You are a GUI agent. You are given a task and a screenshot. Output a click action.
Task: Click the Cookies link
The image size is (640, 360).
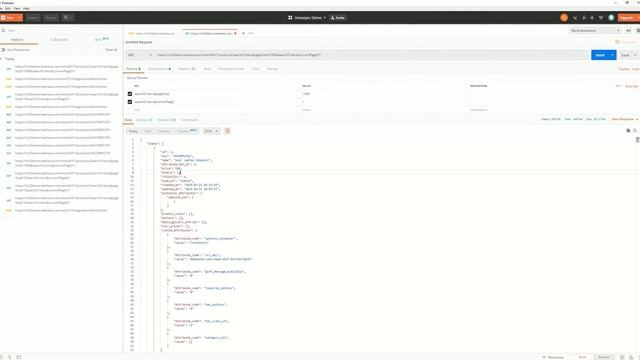624,69
